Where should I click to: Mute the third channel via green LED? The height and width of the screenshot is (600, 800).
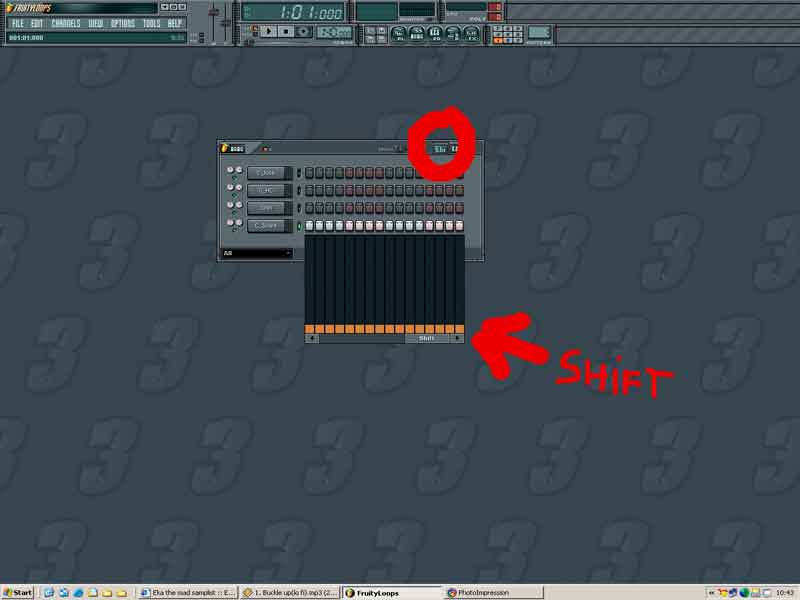[x=235, y=213]
